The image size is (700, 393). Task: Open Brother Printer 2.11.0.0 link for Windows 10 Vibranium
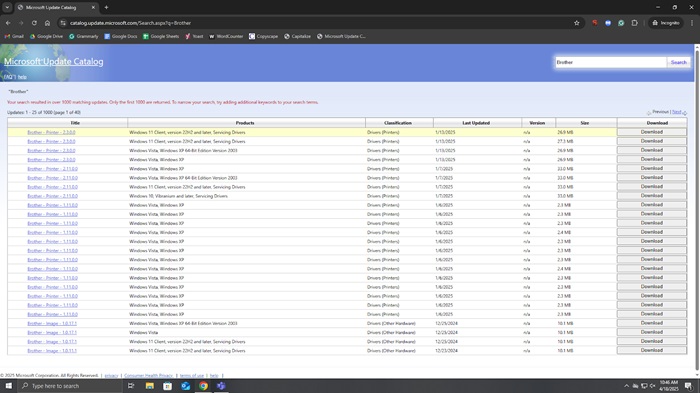click(x=52, y=196)
